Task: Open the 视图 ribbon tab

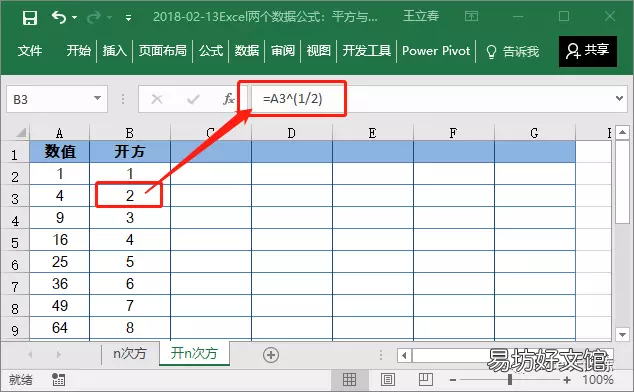Action: click(319, 51)
